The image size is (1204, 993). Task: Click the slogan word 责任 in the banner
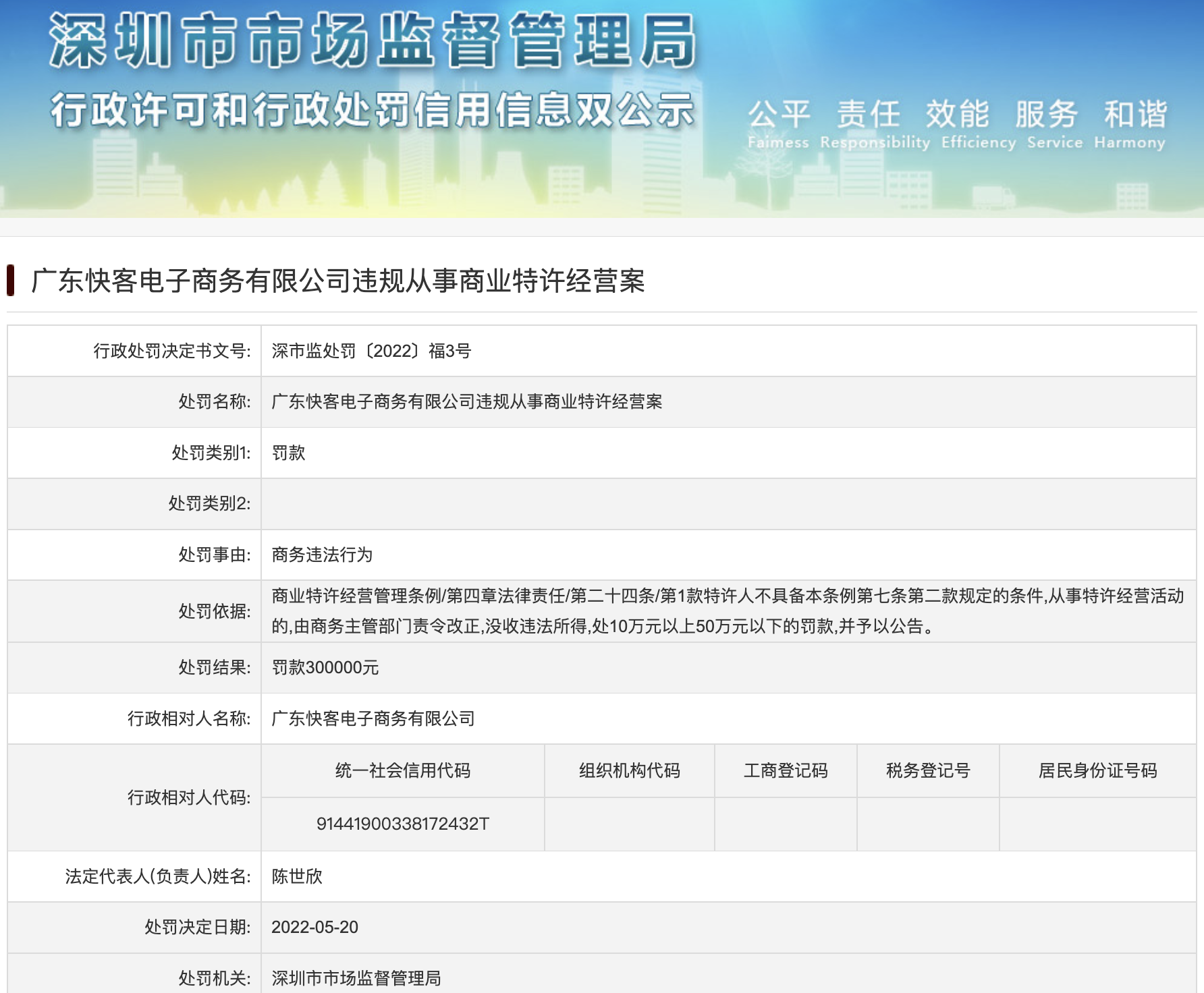(868, 113)
